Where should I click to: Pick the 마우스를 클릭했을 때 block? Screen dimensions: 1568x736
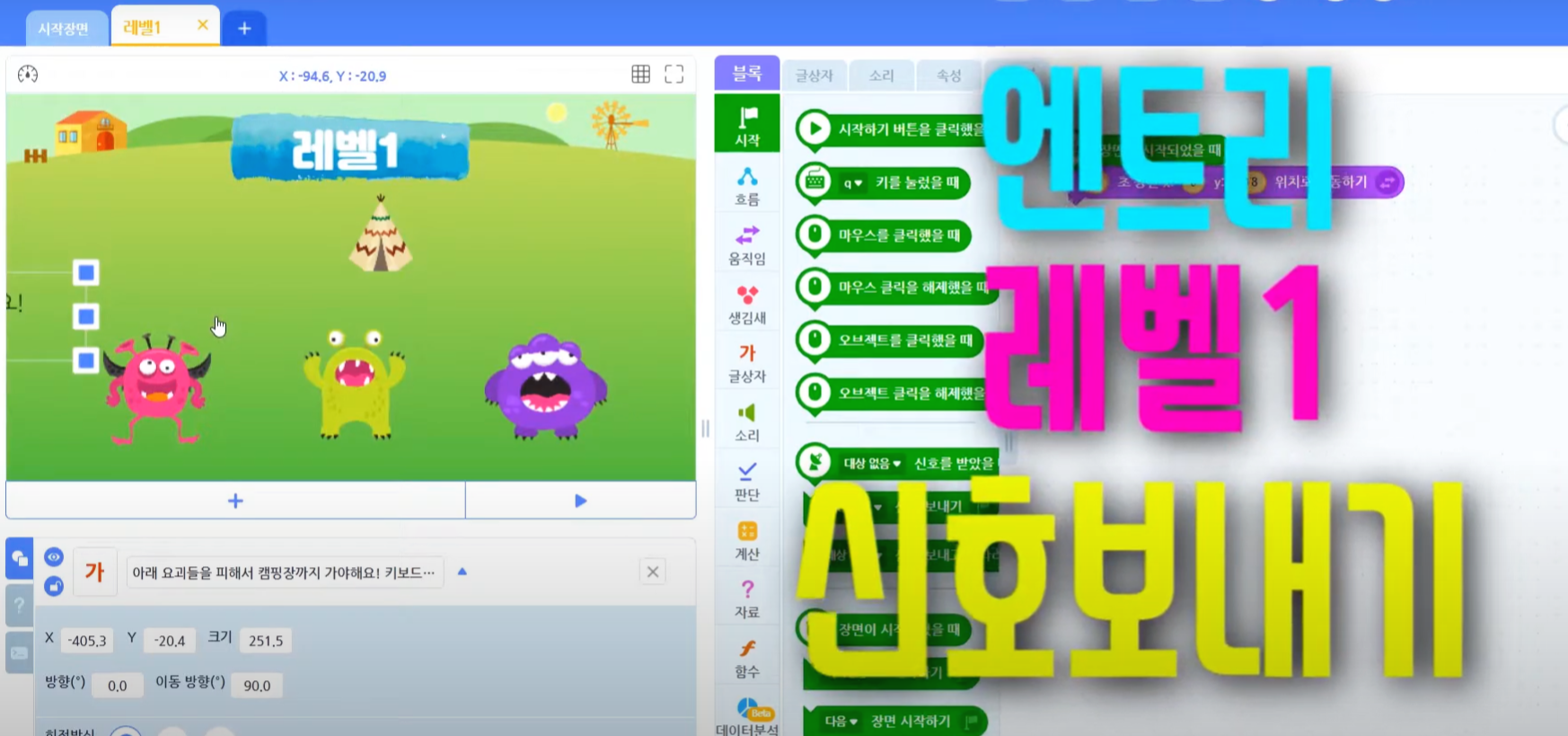pos(884,235)
